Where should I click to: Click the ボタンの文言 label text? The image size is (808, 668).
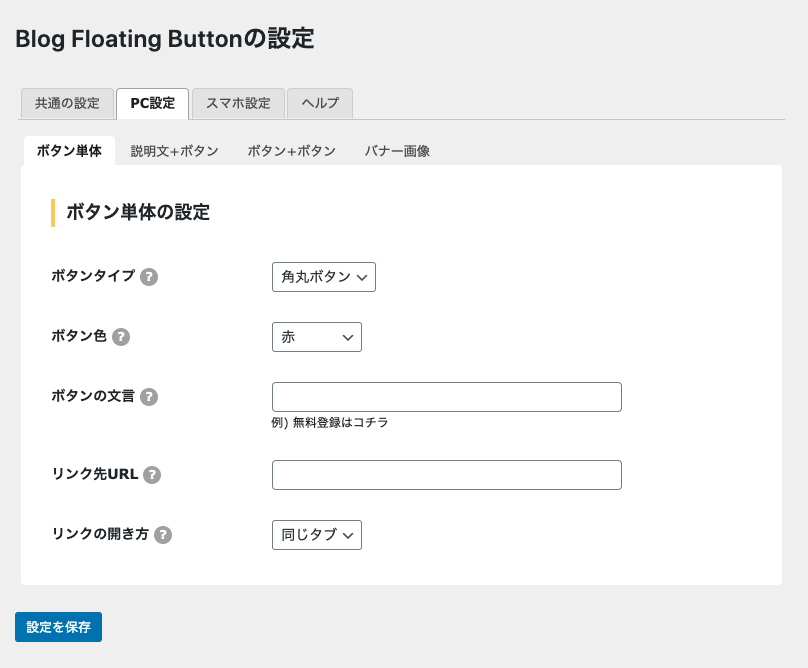[93, 395]
